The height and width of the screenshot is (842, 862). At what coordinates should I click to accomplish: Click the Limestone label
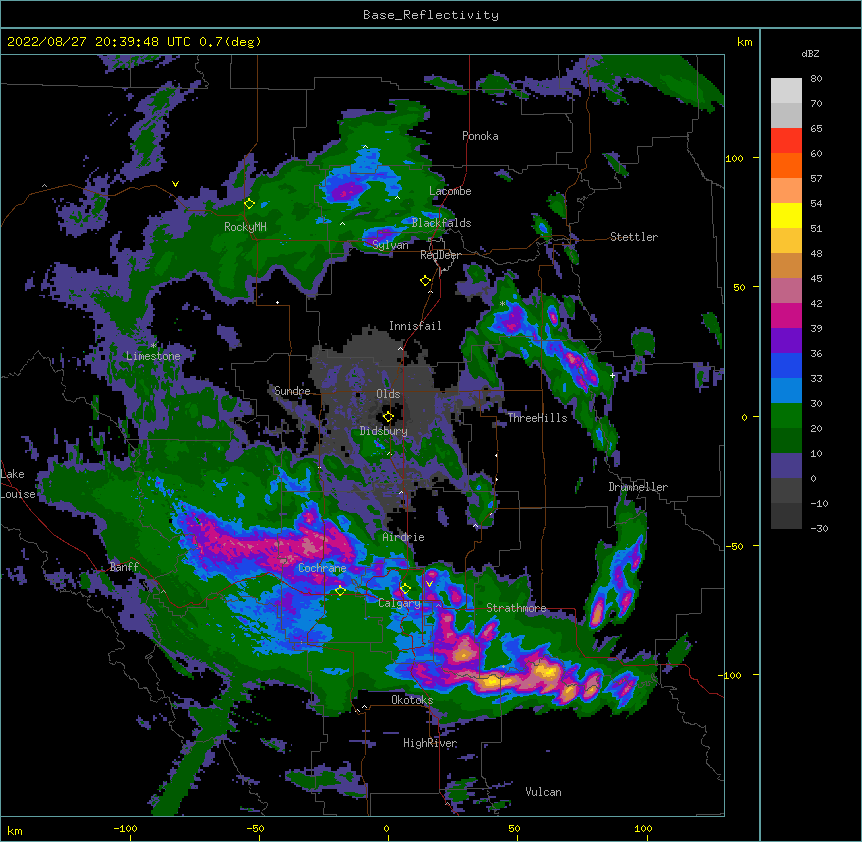pyautogui.click(x=153, y=356)
